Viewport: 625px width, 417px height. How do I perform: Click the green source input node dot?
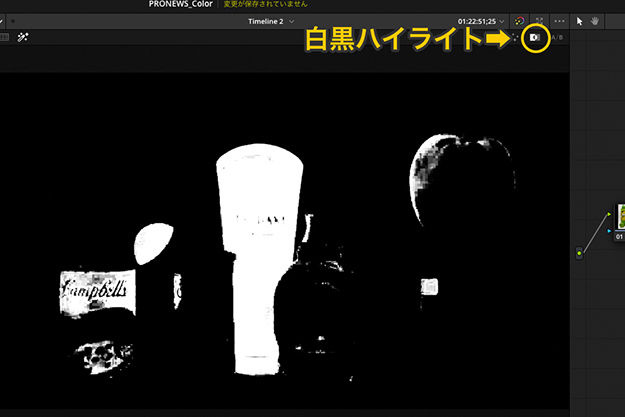click(579, 253)
